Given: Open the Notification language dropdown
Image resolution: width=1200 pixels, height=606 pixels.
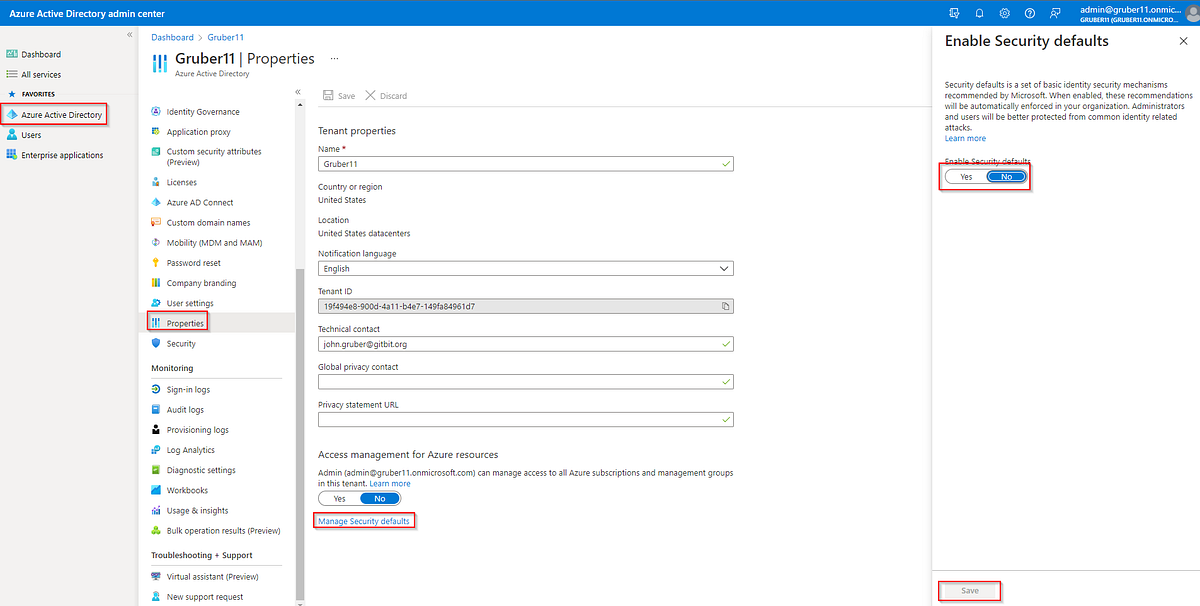Looking at the screenshot, I should (723, 268).
